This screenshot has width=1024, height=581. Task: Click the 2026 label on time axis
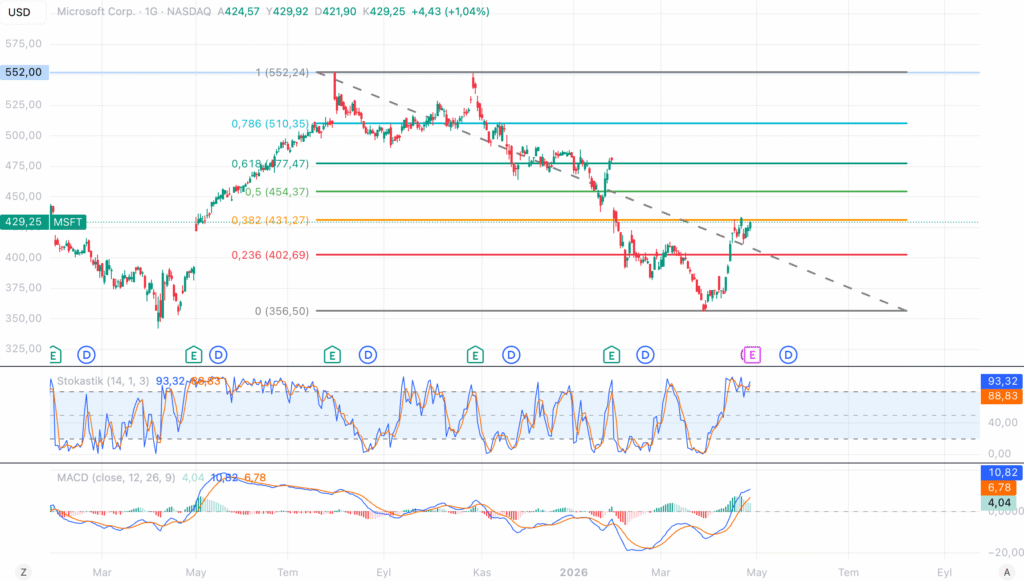[x=573, y=570]
